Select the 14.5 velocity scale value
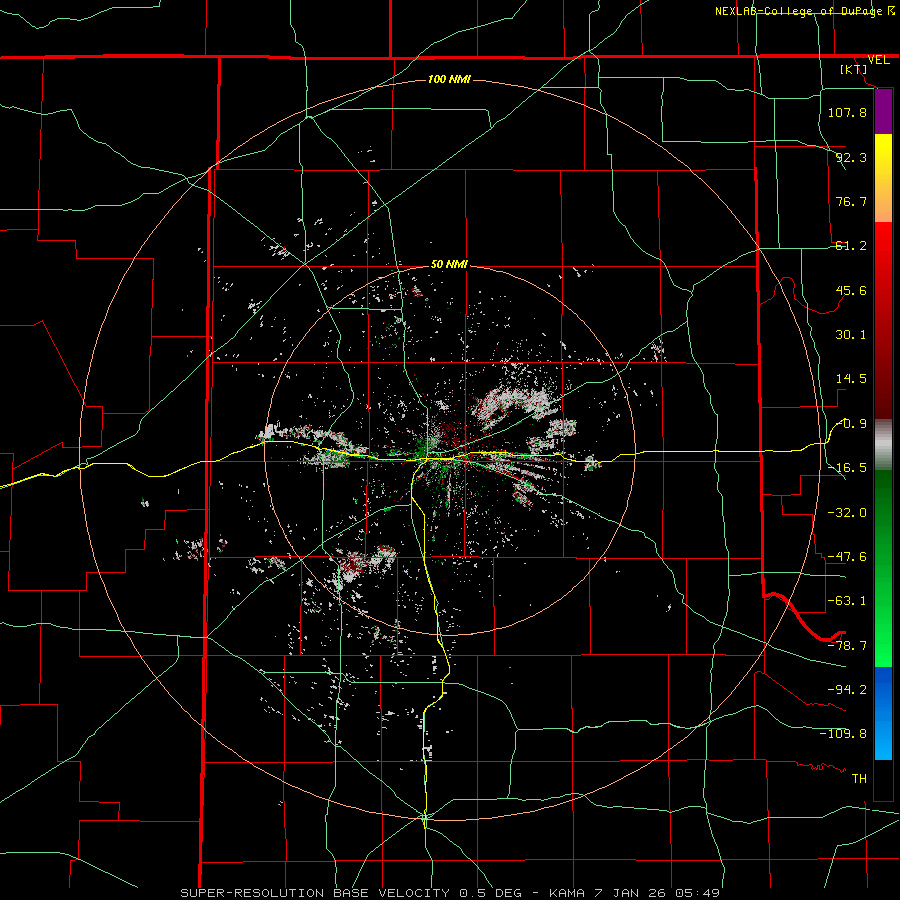This screenshot has height=900, width=900. coord(851,379)
